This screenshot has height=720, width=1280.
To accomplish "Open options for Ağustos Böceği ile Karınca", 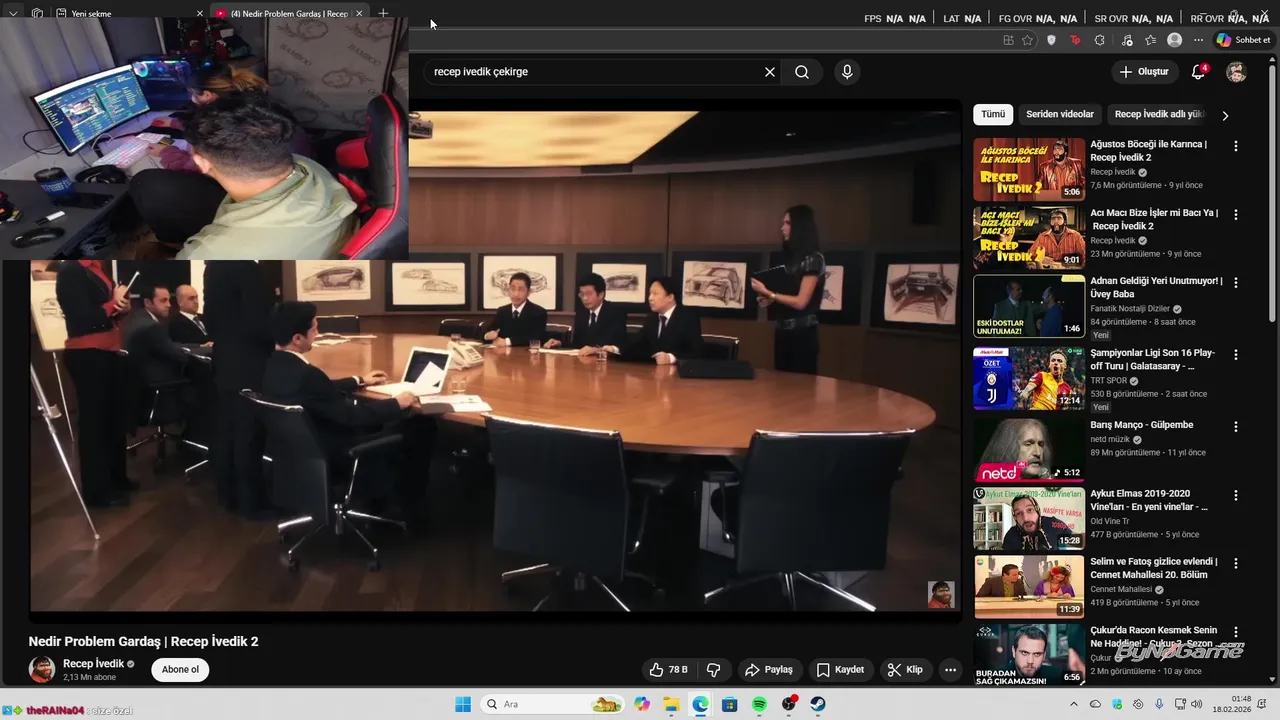I will (x=1236, y=146).
